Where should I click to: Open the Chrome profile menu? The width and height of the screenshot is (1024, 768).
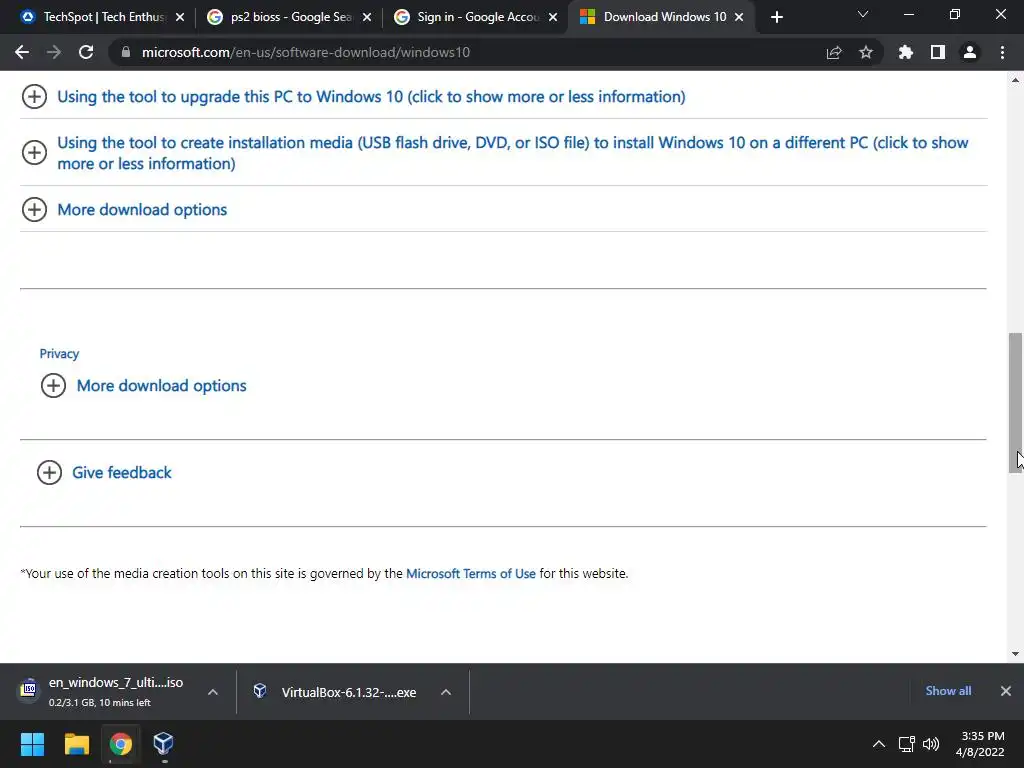[970, 52]
